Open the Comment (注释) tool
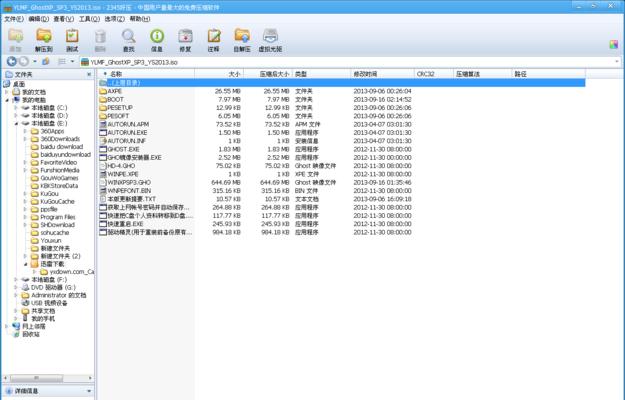The width and height of the screenshot is (625, 400). [214, 40]
